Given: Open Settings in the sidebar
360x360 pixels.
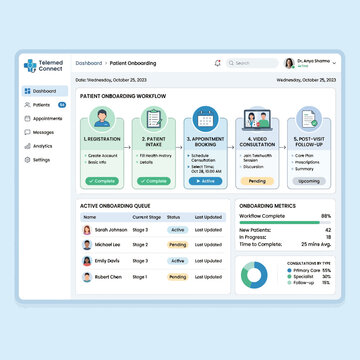Looking at the screenshot, I should [x=45, y=160].
